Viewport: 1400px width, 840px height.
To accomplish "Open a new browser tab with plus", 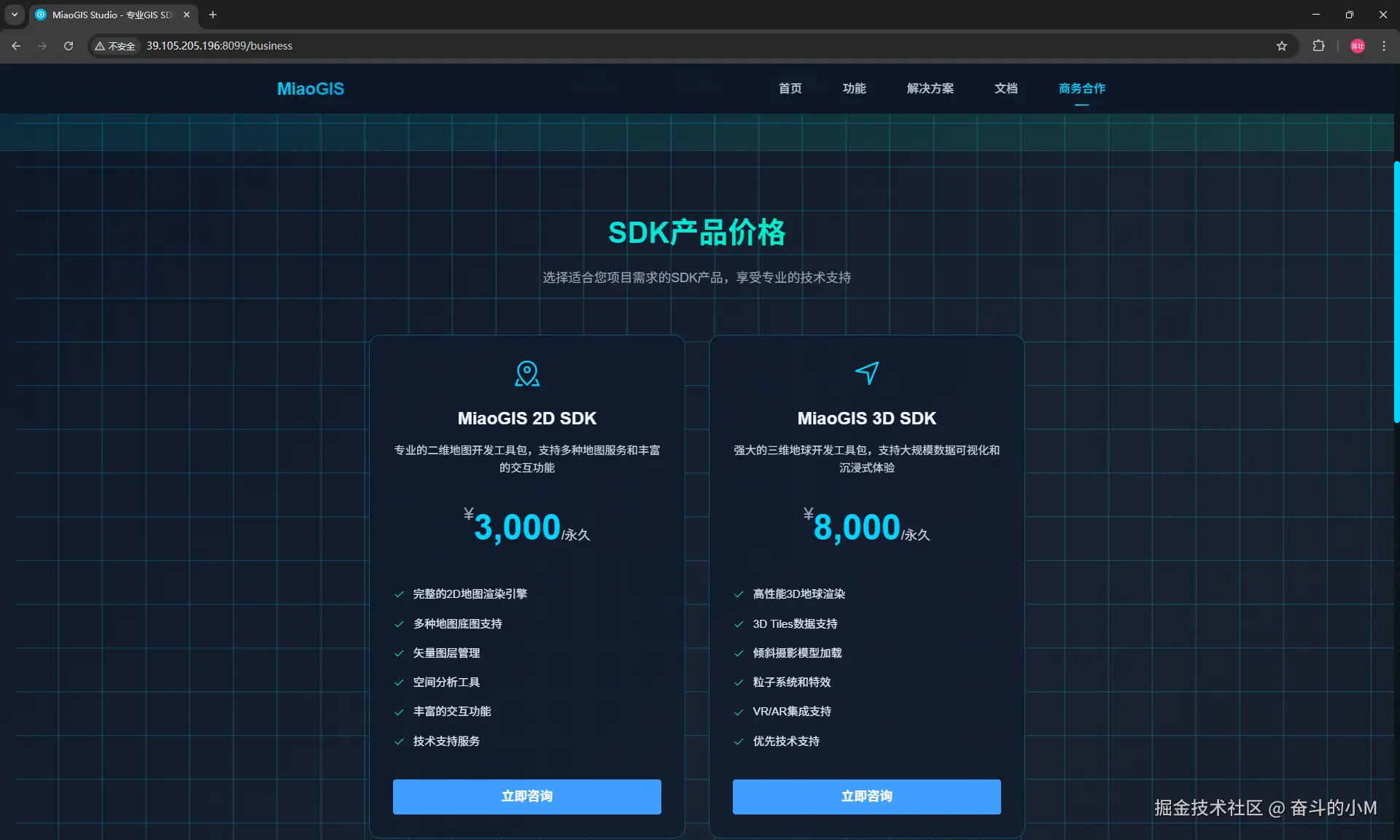I will point(213,15).
